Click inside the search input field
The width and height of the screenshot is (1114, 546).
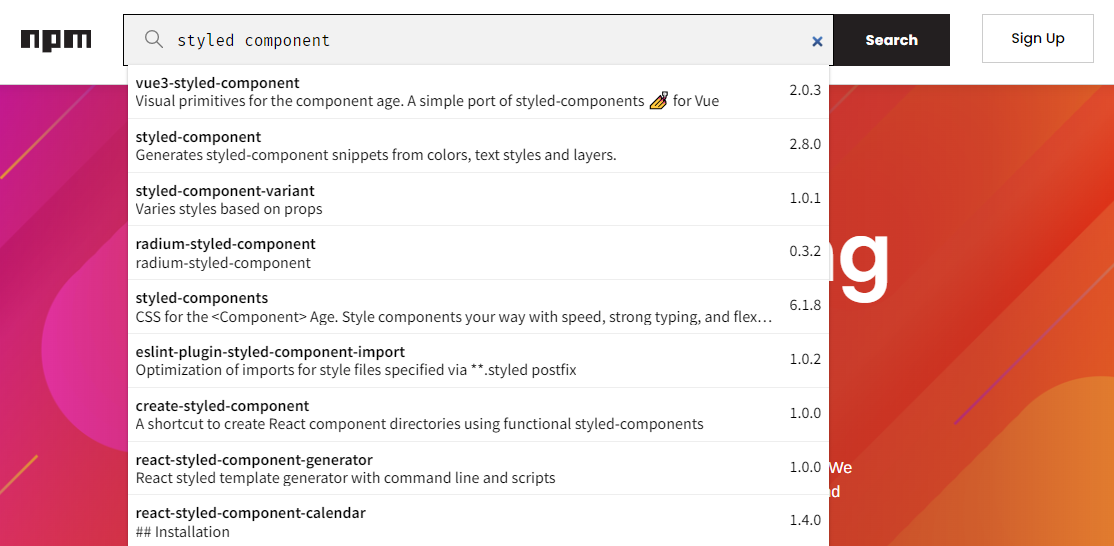pos(480,41)
